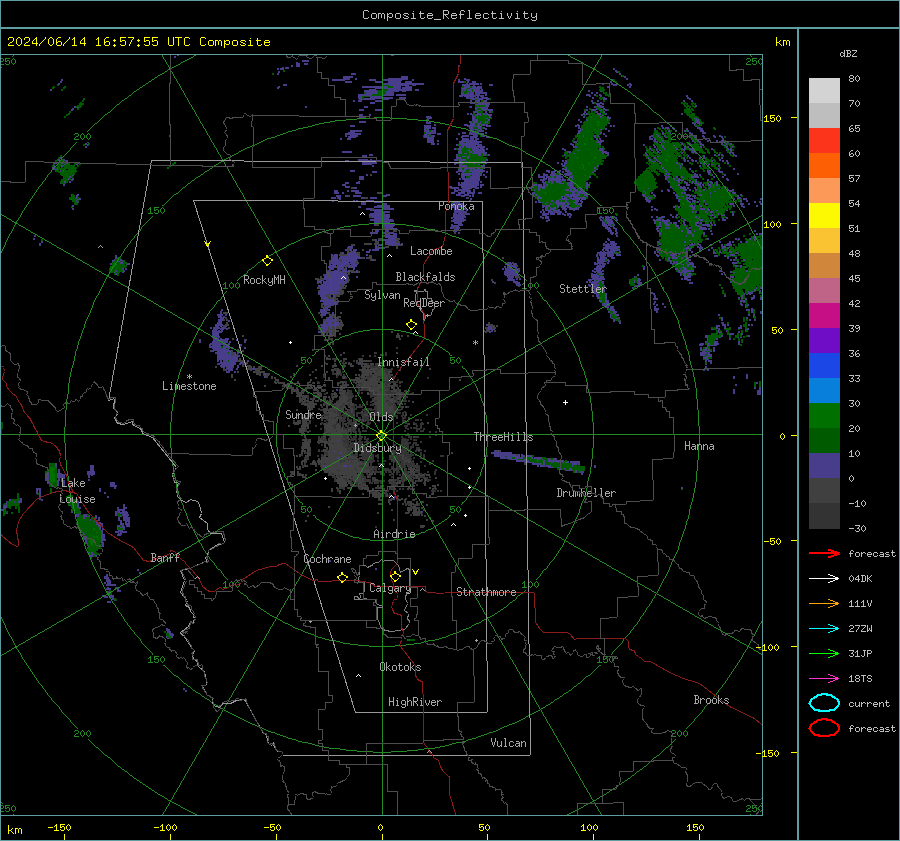This screenshot has height=841, width=900.
Task: Click the yellow diamond marker near RockyMH
Action: click(x=267, y=261)
